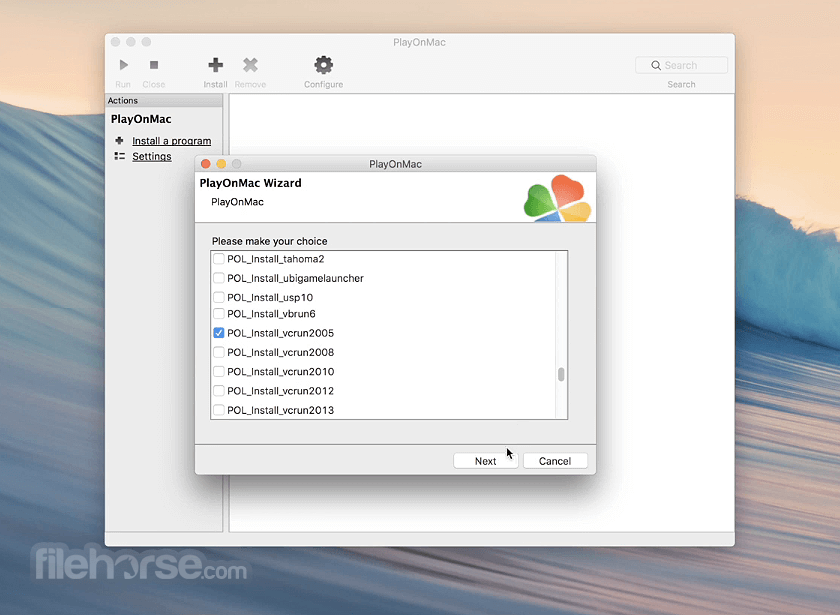This screenshot has width=840, height=615.
Task: Click the POL_Install_ubigamelauncher label text
Action: (x=295, y=279)
